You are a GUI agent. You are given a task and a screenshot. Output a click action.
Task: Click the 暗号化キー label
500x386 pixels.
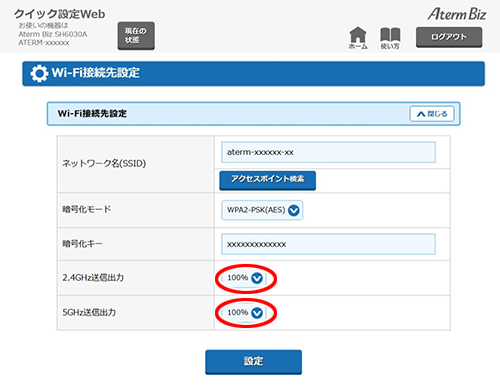[82, 244]
